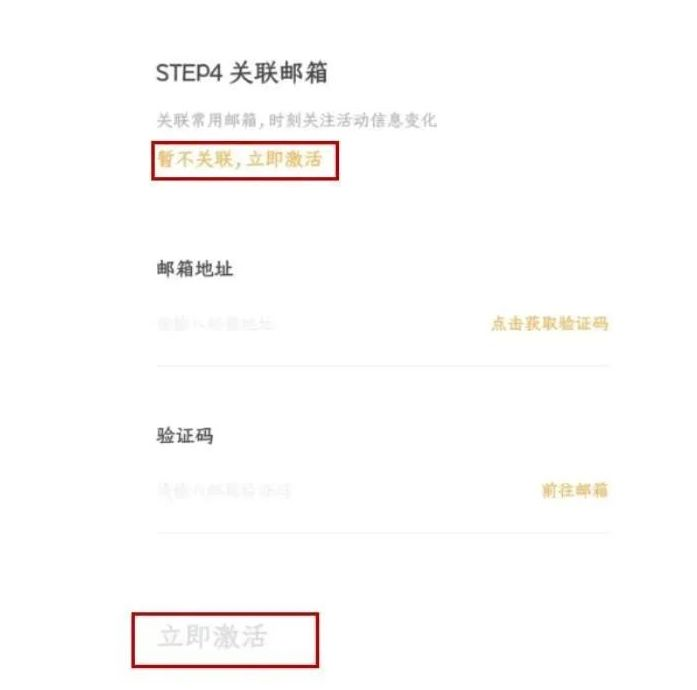Click the faint placeholder text under 邮箱地址
This screenshot has height=690, width=697.
215,323
